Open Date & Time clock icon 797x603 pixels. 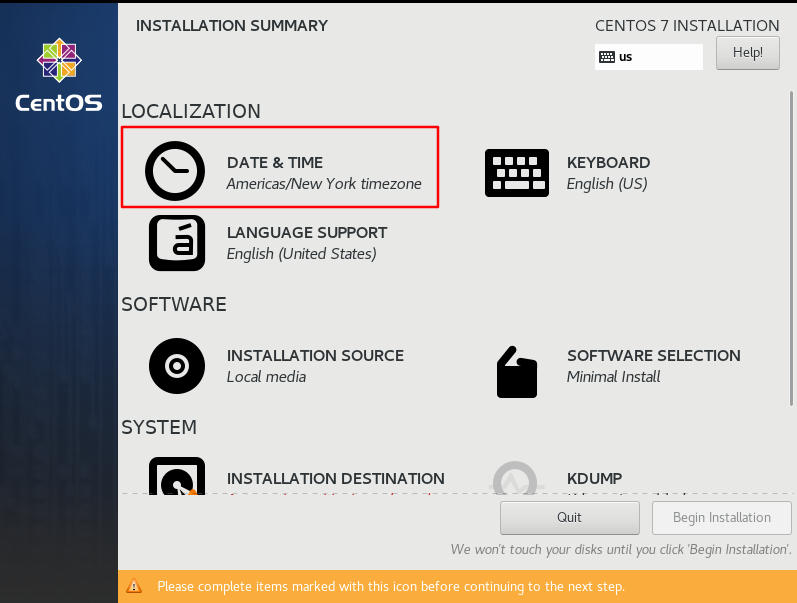[x=175, y=171]
